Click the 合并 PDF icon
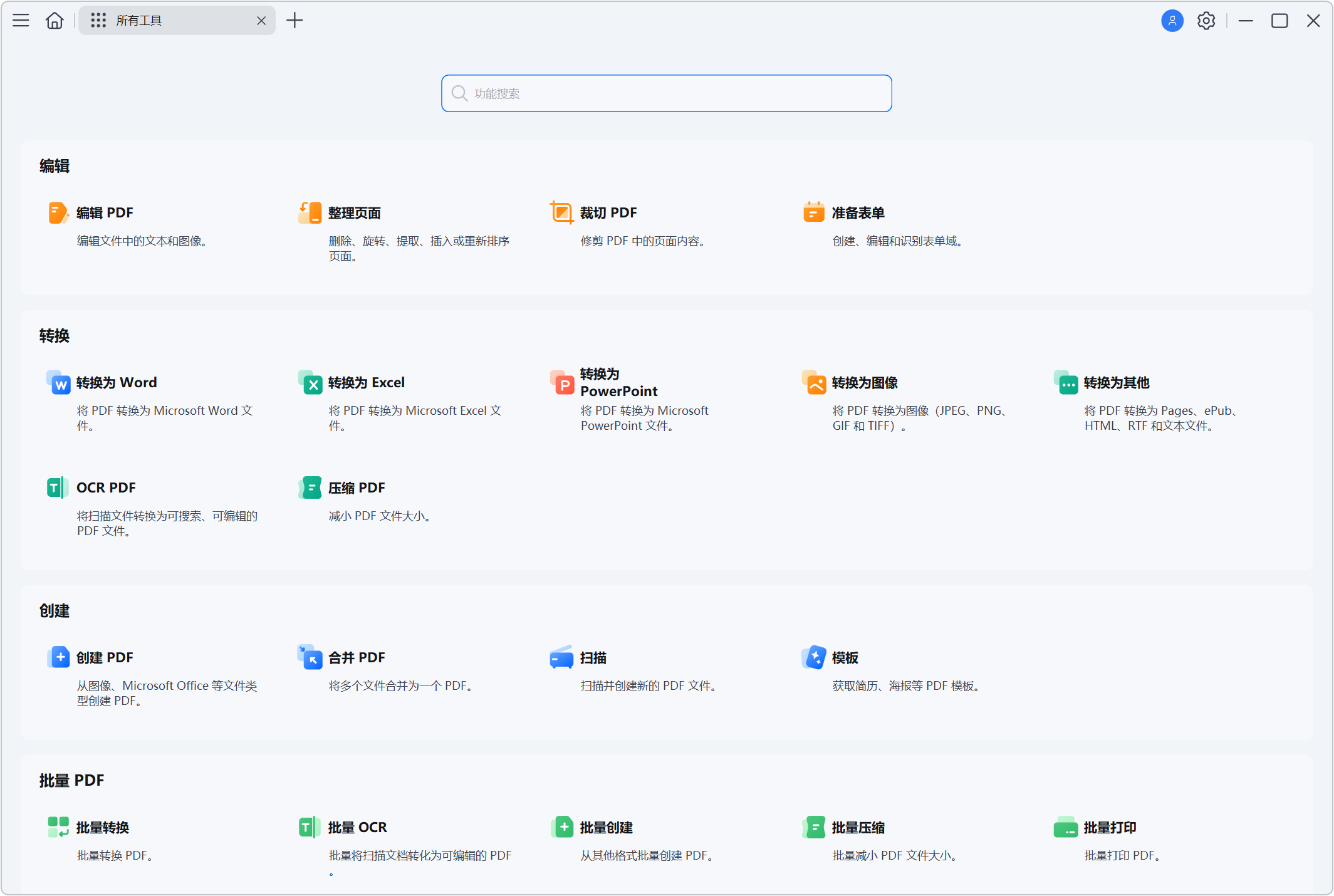This screenshot has width=1334, height=896. [310, 658]
